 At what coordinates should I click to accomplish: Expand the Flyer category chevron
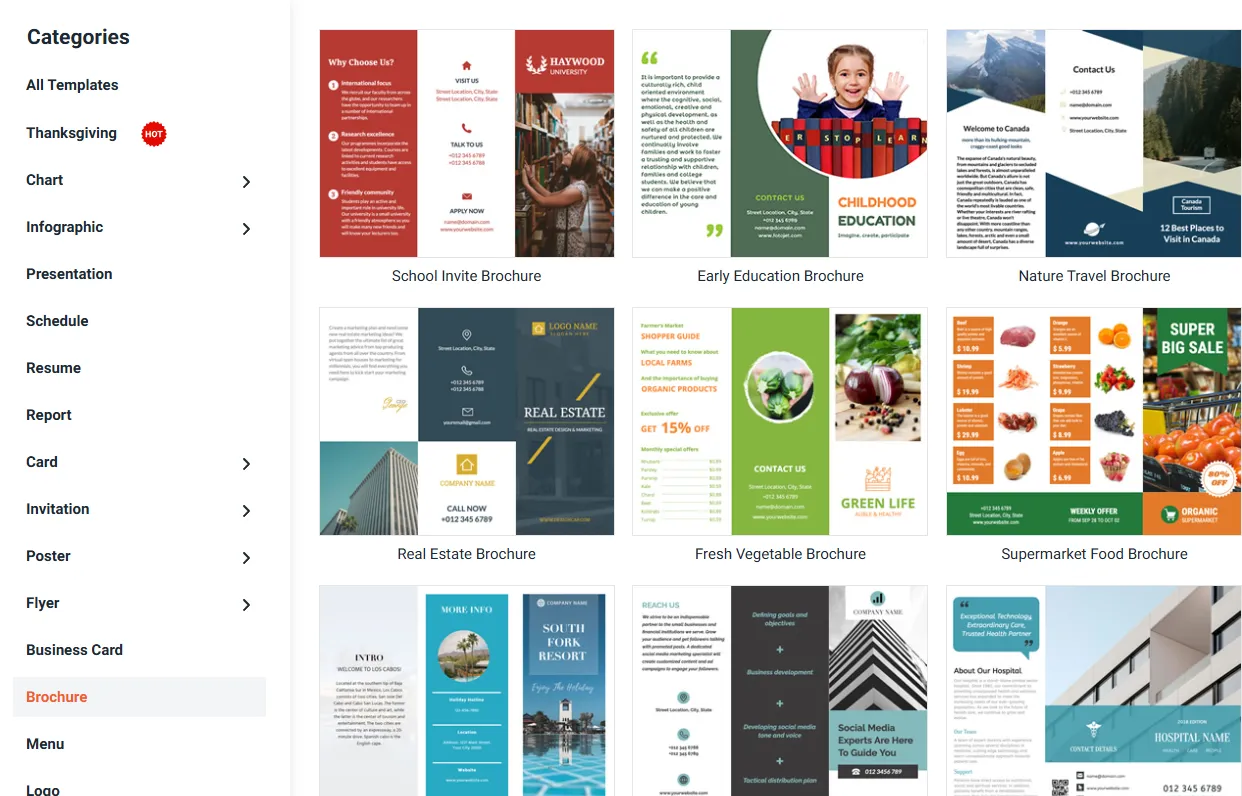246,605
